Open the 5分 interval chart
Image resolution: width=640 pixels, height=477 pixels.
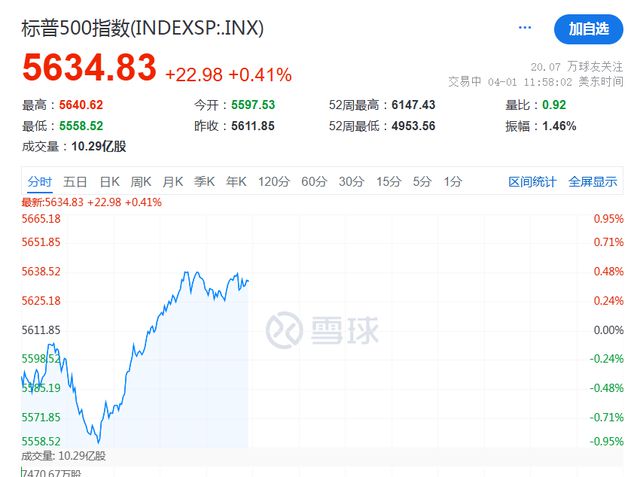coord(422,182)
